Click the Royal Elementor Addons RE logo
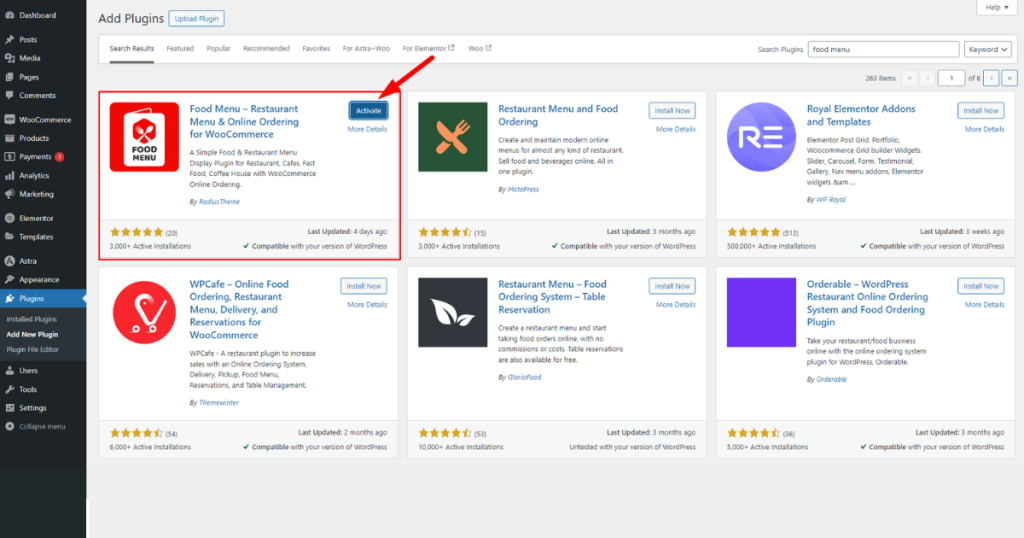The width and height of the screenshot is (1024, 538). point(761,137)
